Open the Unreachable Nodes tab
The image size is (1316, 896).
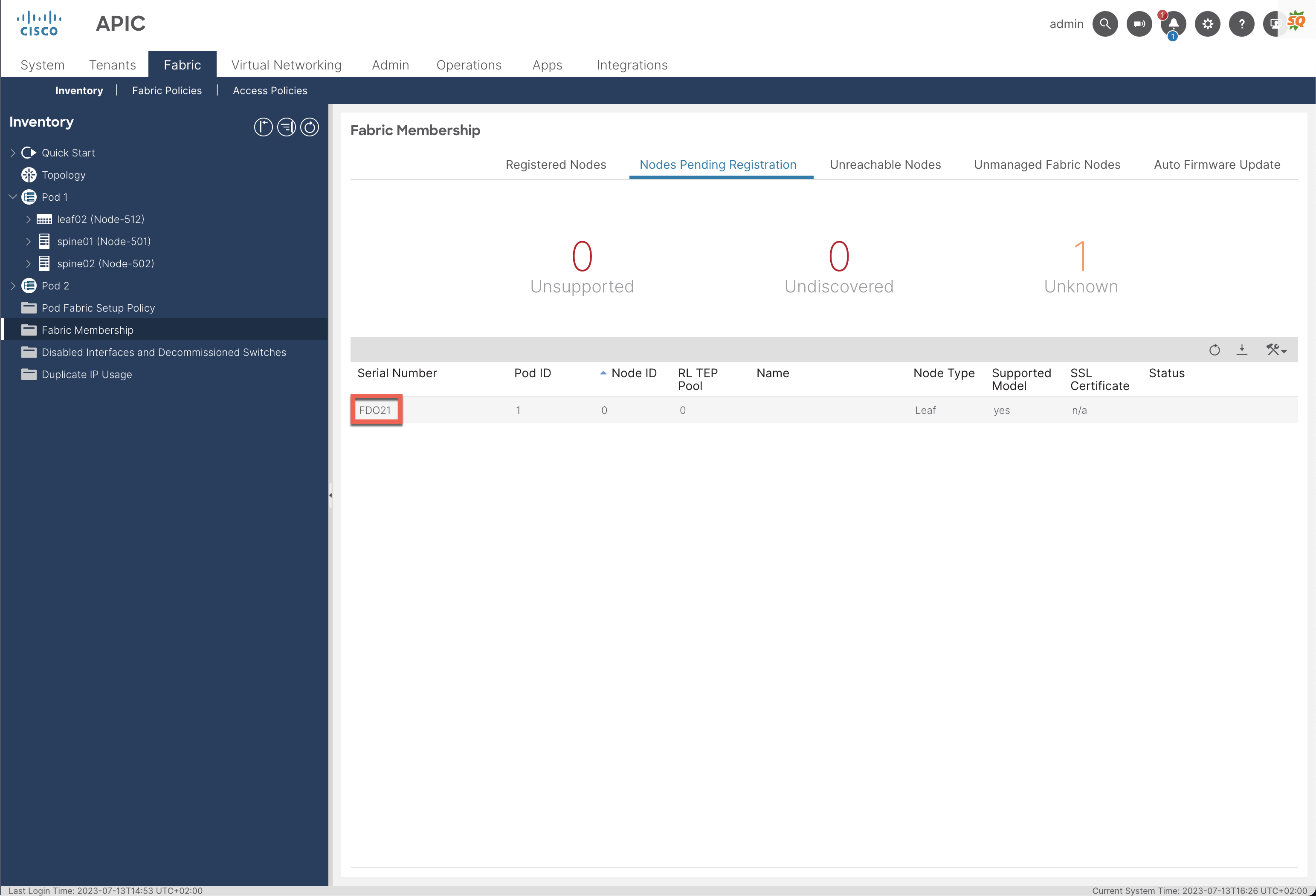[x=885, y=165]
